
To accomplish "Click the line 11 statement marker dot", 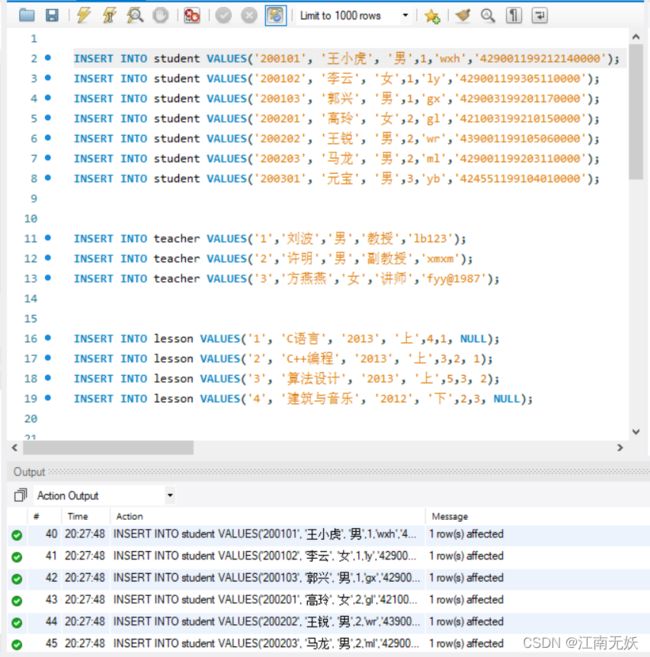I will pos(48,238).
